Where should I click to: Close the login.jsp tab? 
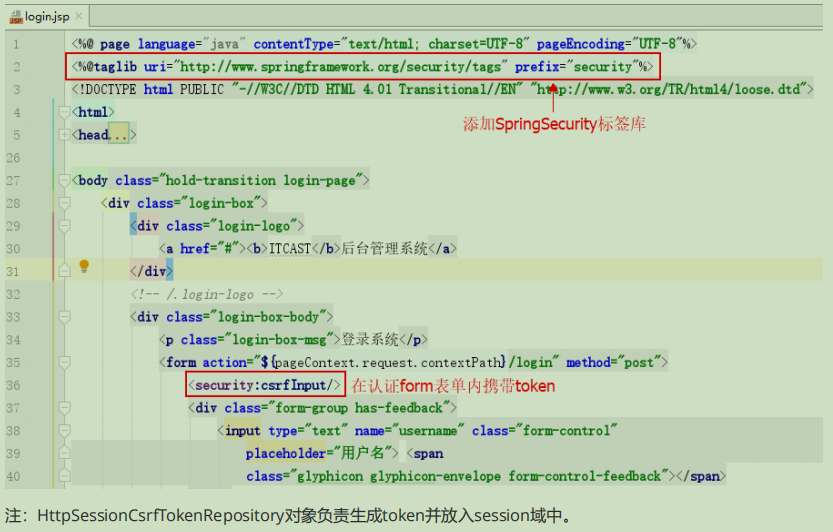coord(79,16)
